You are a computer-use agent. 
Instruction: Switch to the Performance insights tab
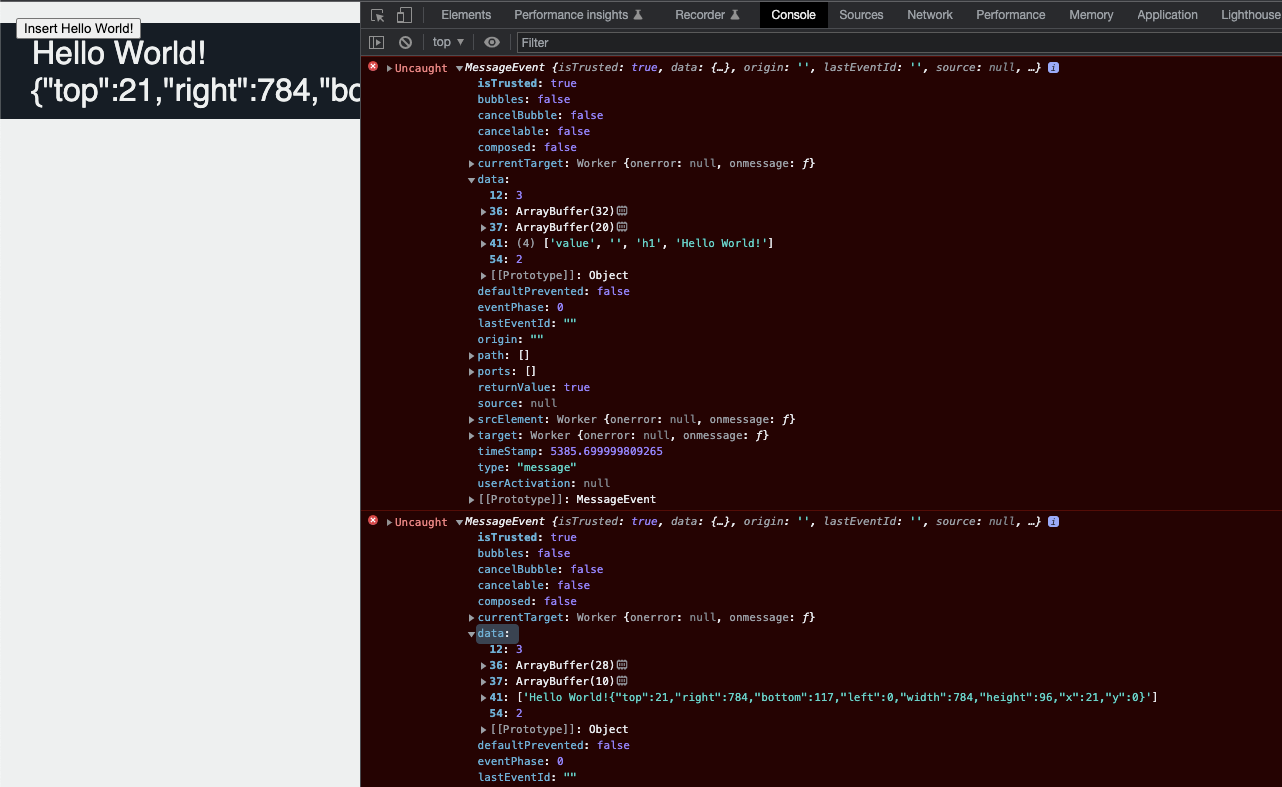[579, 15]
